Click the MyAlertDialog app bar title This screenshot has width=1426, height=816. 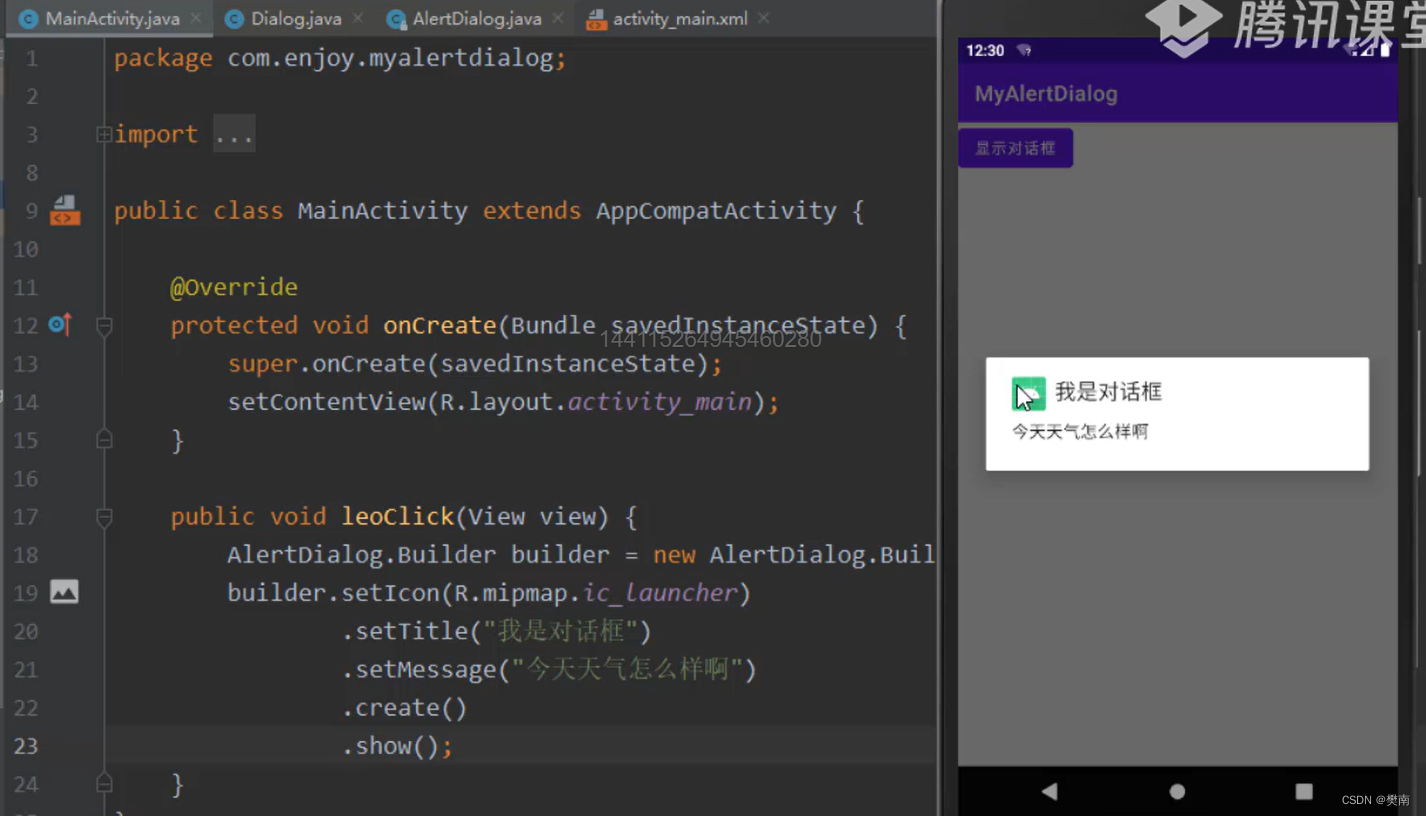(x=1046, y=94)
